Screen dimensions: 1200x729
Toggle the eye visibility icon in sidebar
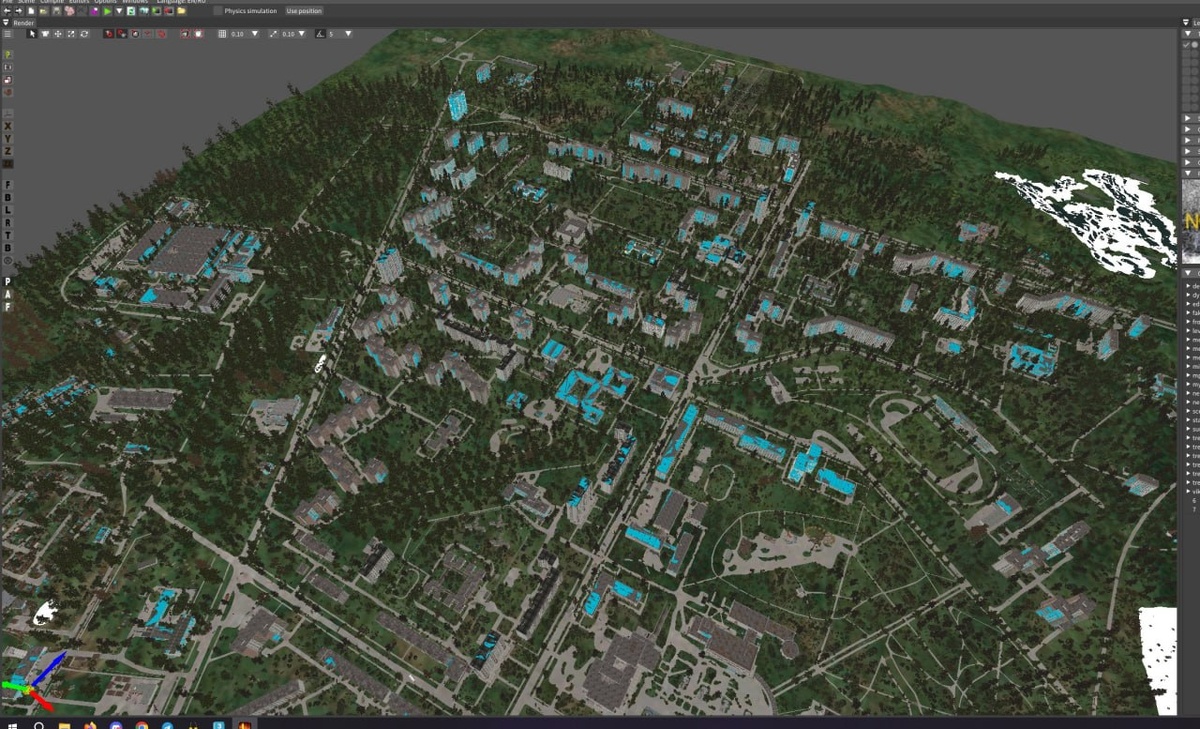(8, 260)
